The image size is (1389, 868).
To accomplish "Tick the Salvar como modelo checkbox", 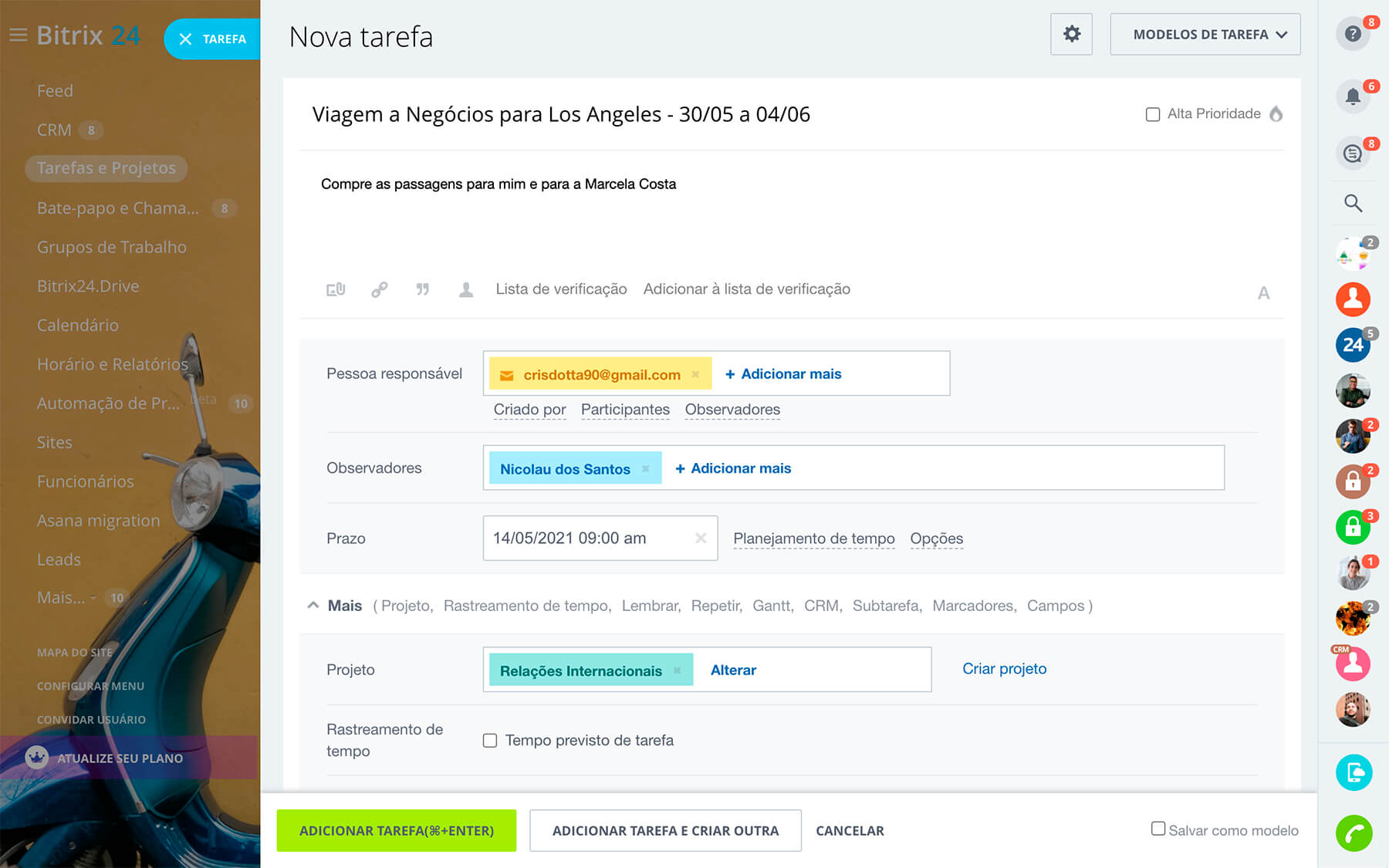I will [1157, 829].
